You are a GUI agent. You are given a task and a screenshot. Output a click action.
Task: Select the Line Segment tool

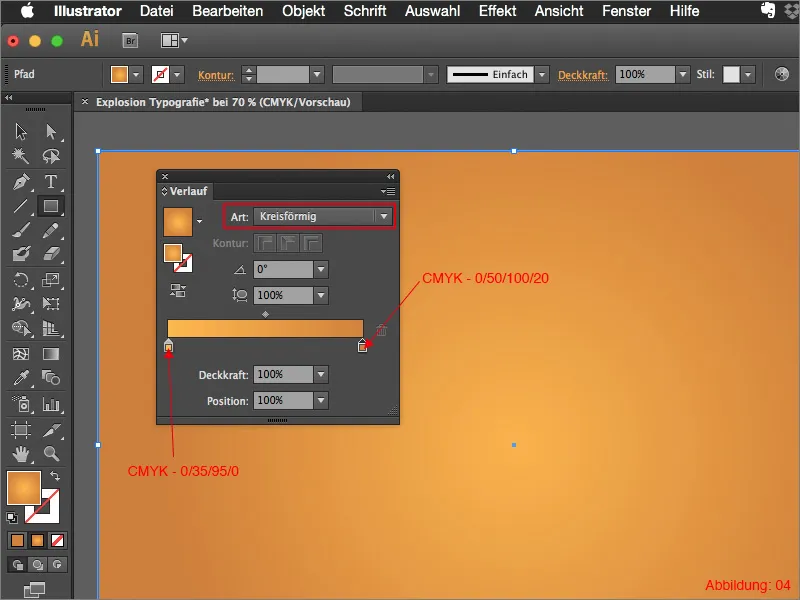(21, 206)
